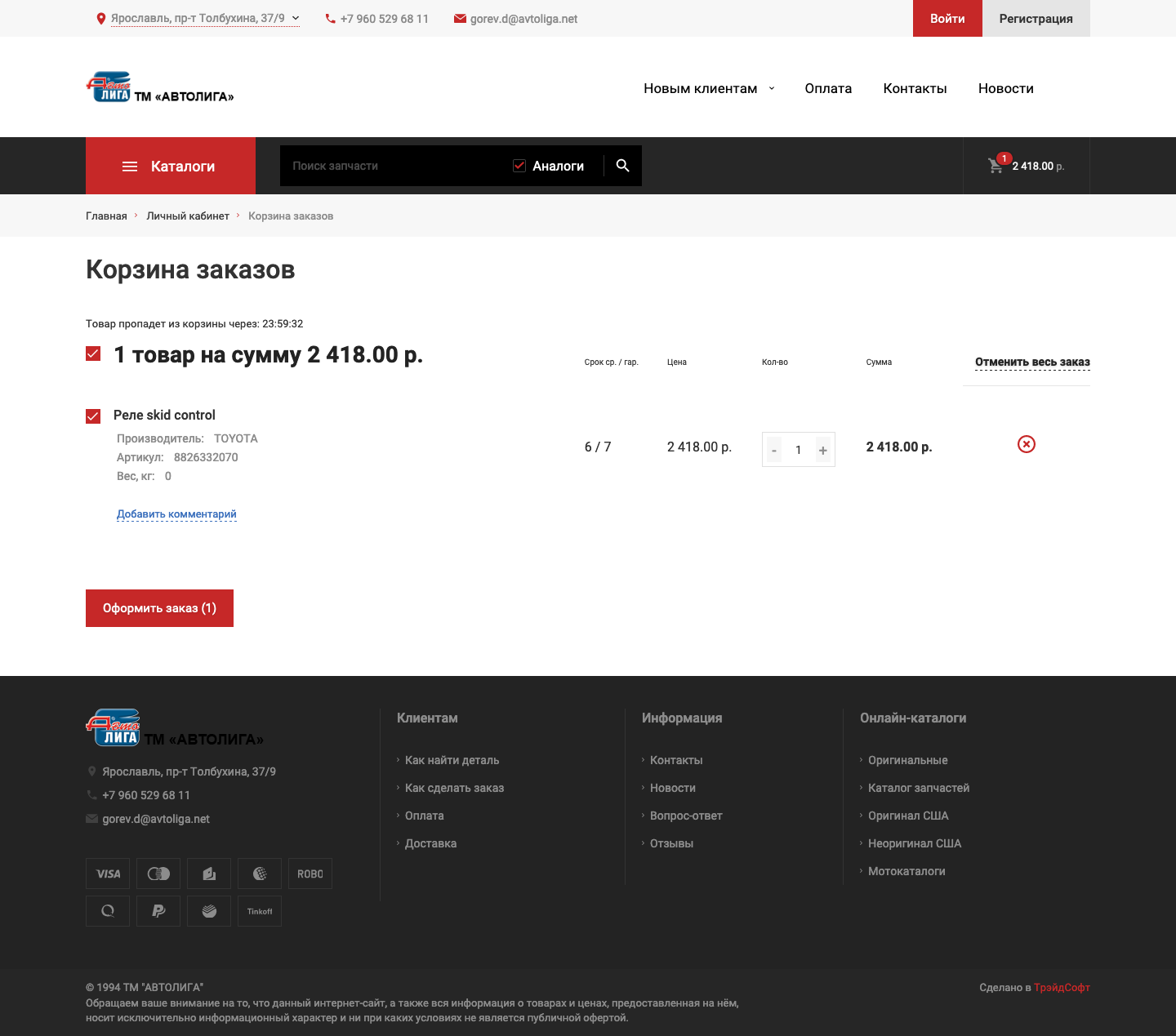The height and width of the screenshot is (1036, 1176).
Task: Click the Sberbank payment icon
Action: (208, 910)
